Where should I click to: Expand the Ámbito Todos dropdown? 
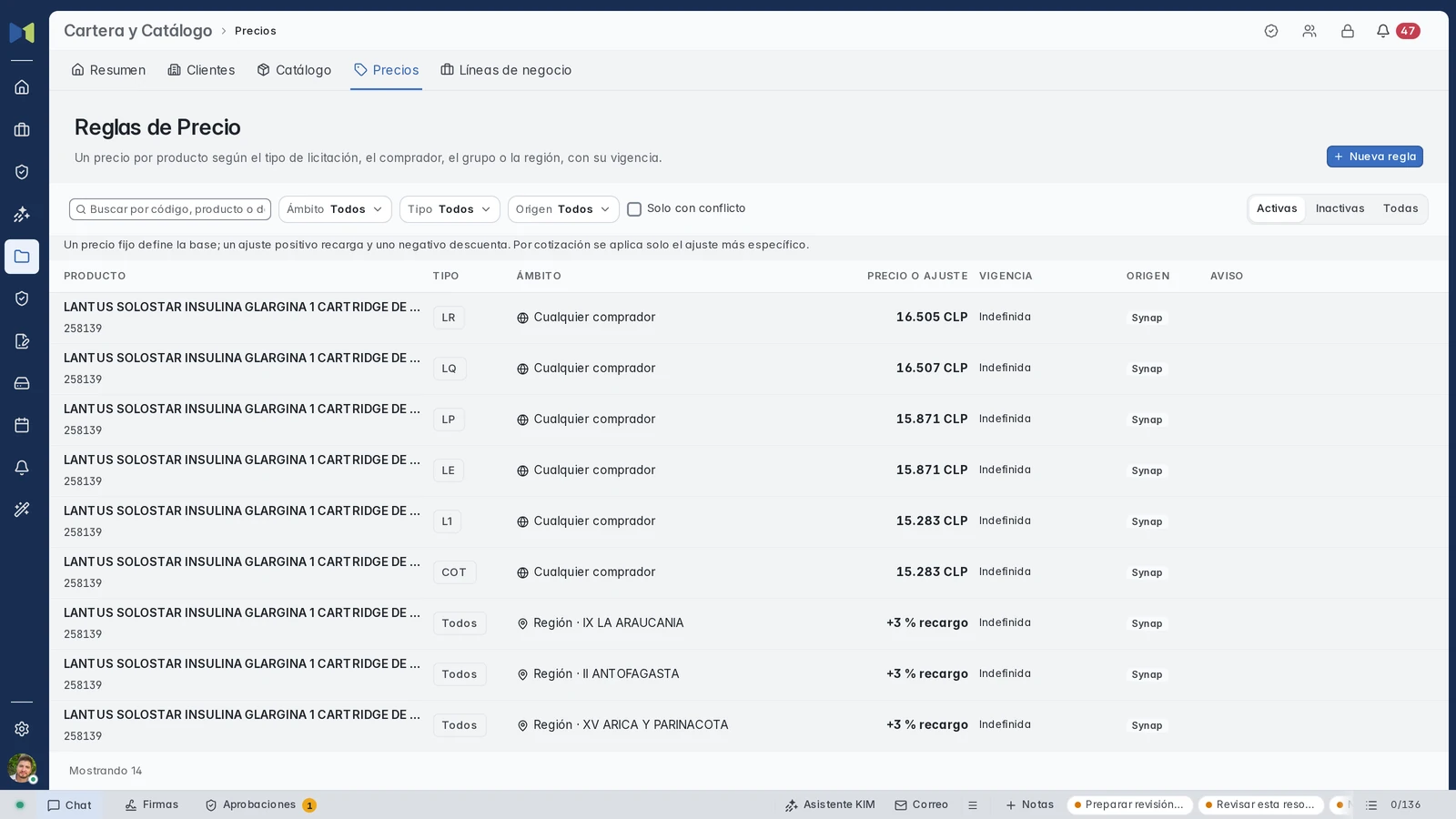(335, 209)
